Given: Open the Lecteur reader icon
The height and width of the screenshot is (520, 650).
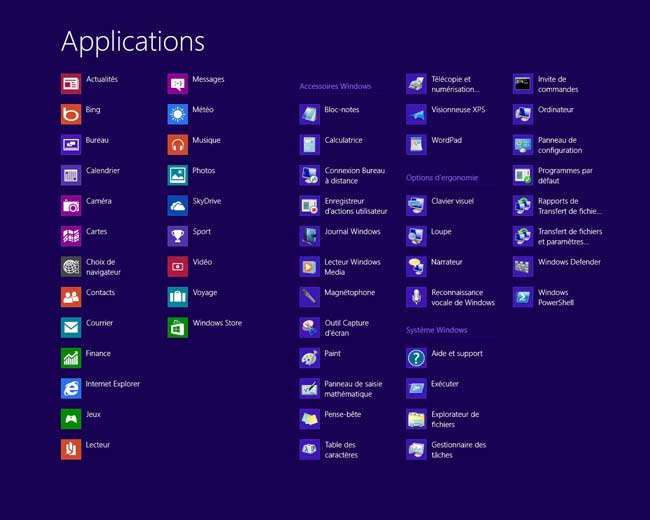Looking at the screenshot, I should click(x=71, y=449).
